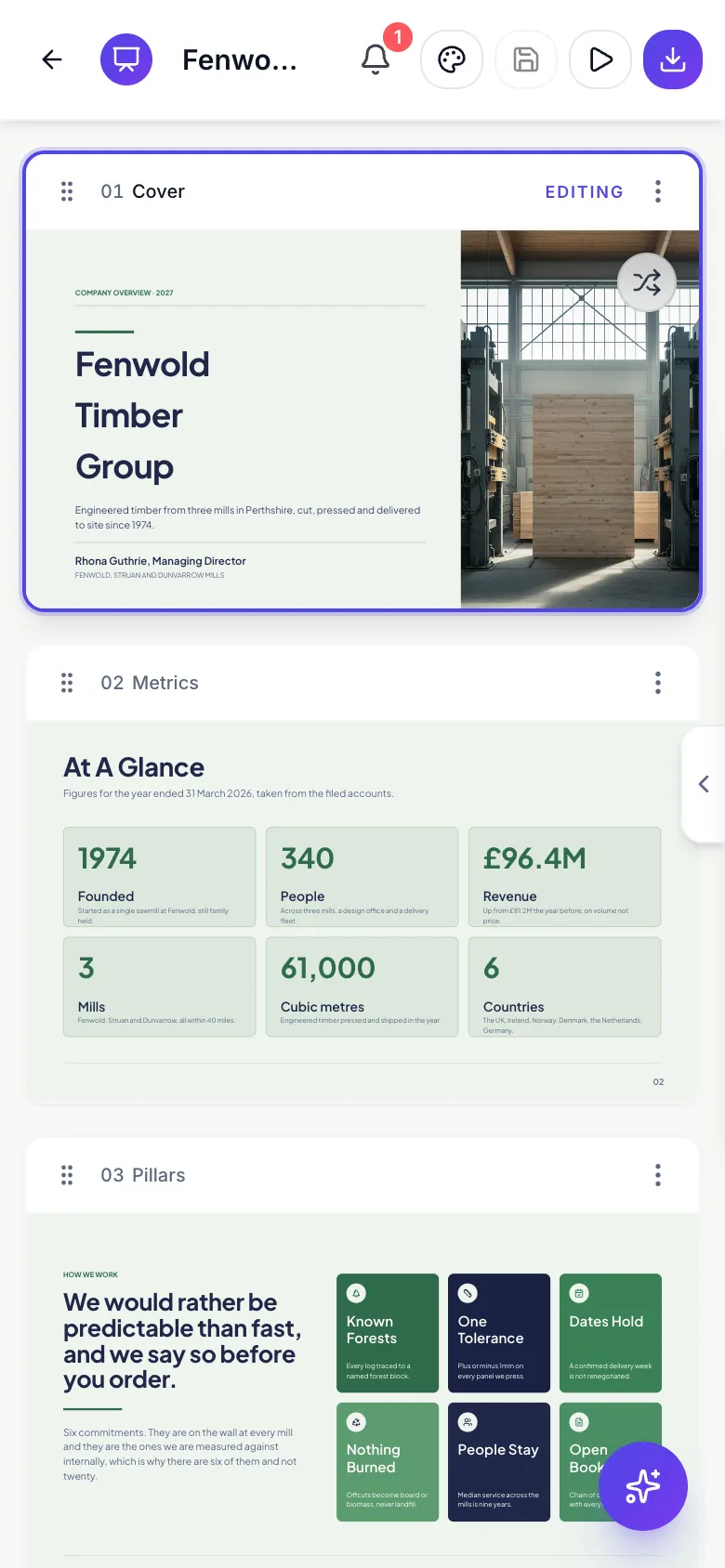Click the save disk icon
The width and height of the screenshot is (725, 1568).
point(526,59)
